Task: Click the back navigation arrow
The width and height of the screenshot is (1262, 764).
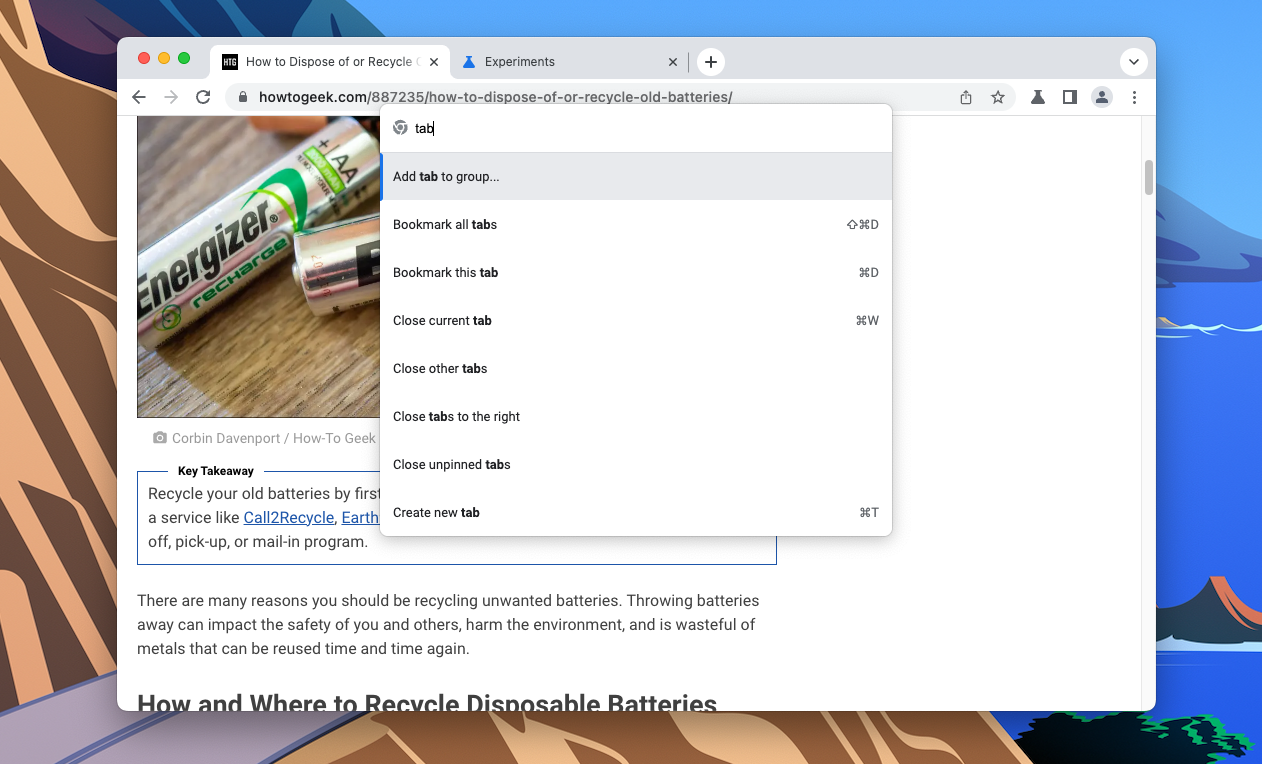Action: pos(138,96)
